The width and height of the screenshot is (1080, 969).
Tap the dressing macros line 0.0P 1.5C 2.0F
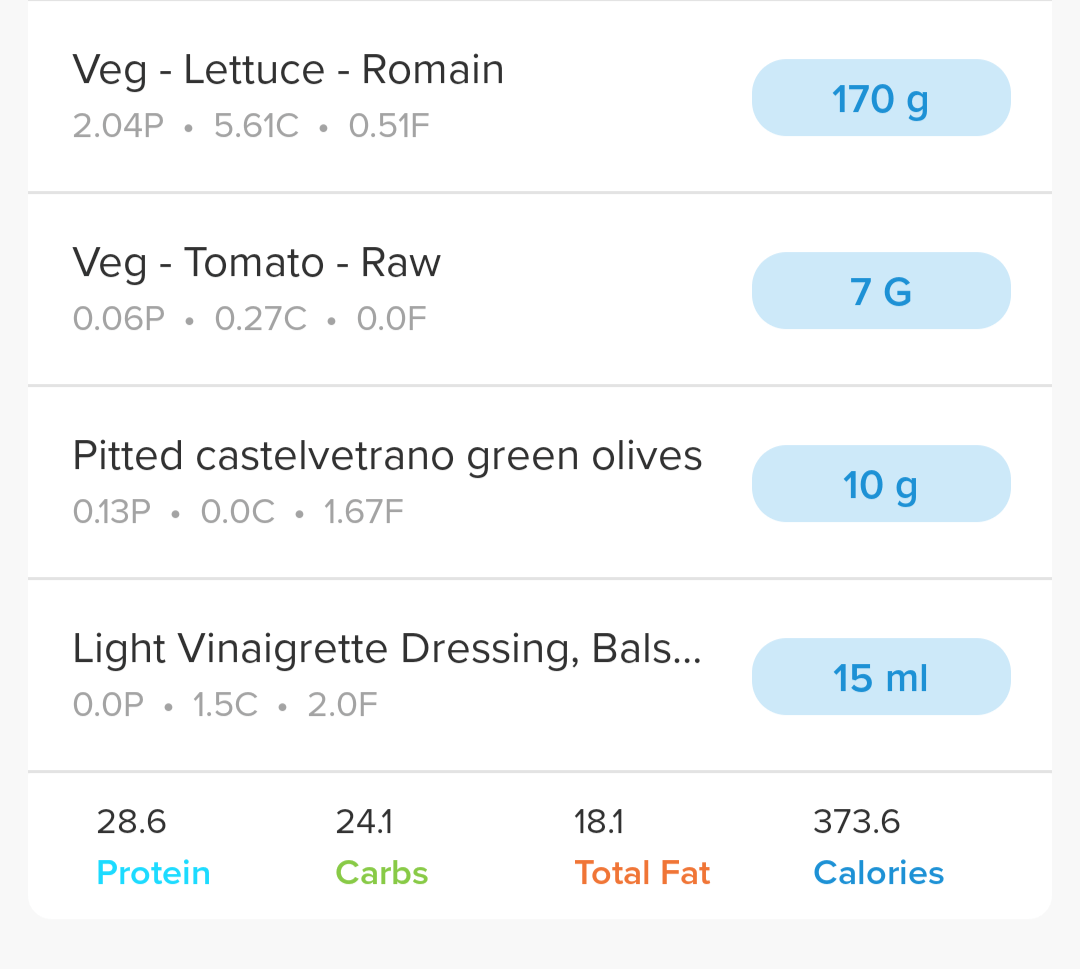[225, 706]
